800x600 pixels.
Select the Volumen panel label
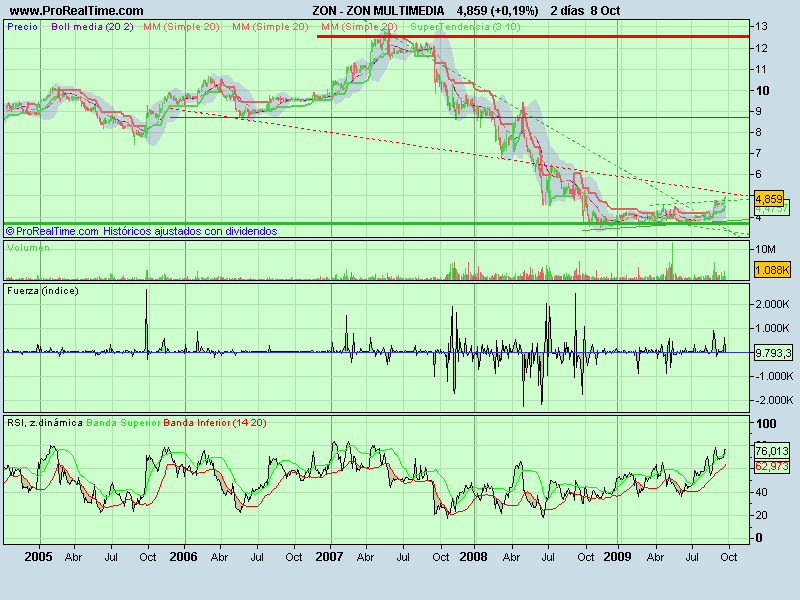tap(28, 248)
